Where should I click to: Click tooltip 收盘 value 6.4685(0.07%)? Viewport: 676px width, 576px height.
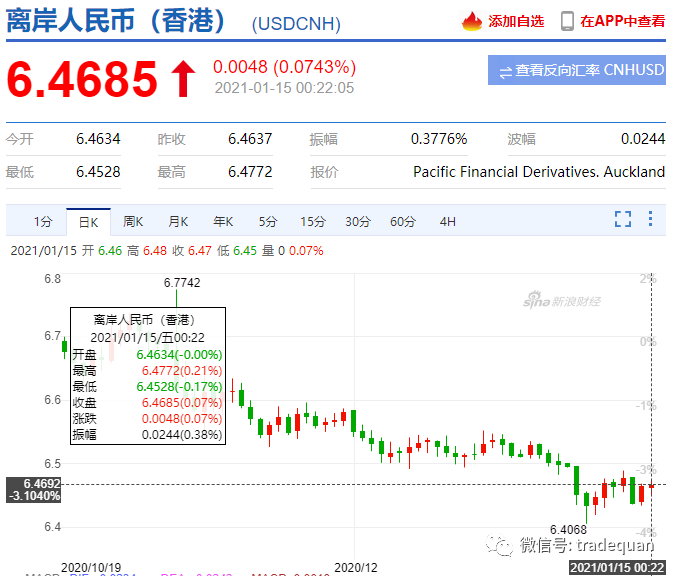point(182,403)
